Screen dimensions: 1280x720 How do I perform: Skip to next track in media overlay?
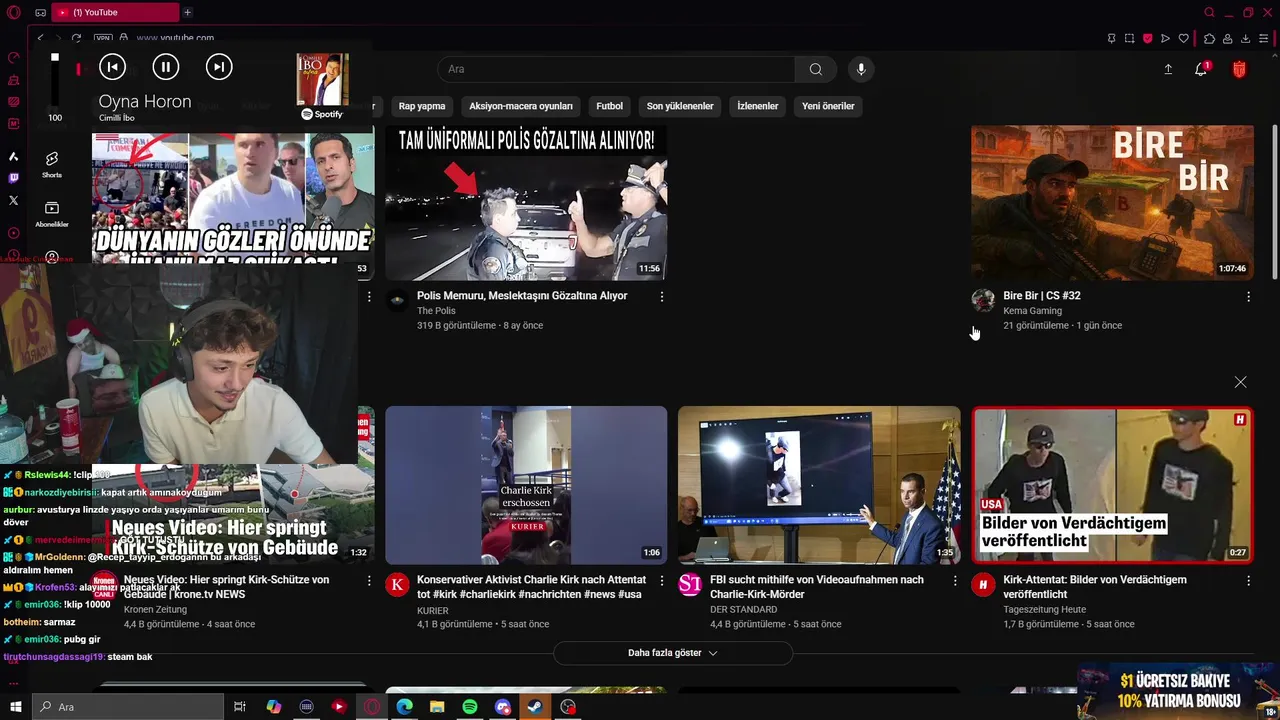pyautogui.click(x=219, y=67)
